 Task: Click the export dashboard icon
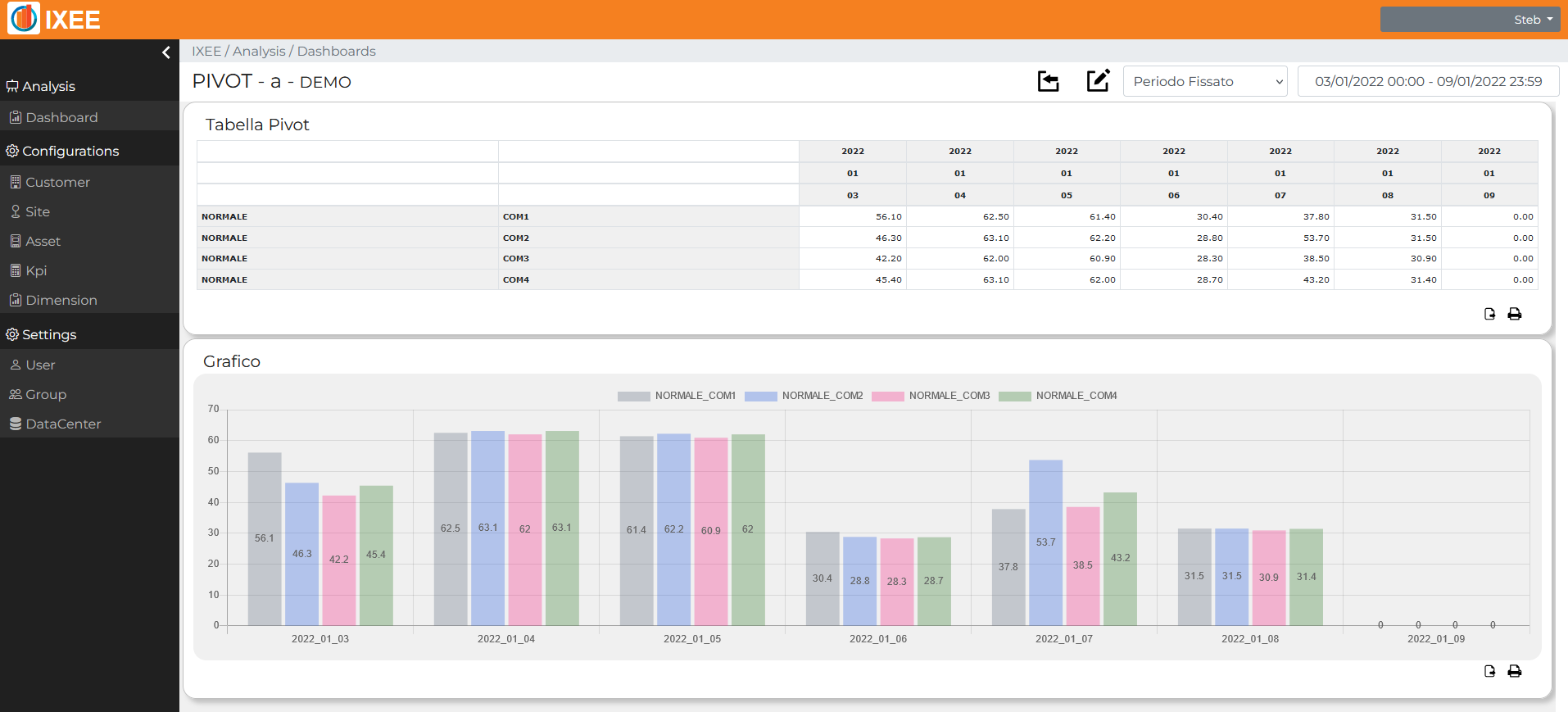pyautogui.click(x=1048, y=81)
